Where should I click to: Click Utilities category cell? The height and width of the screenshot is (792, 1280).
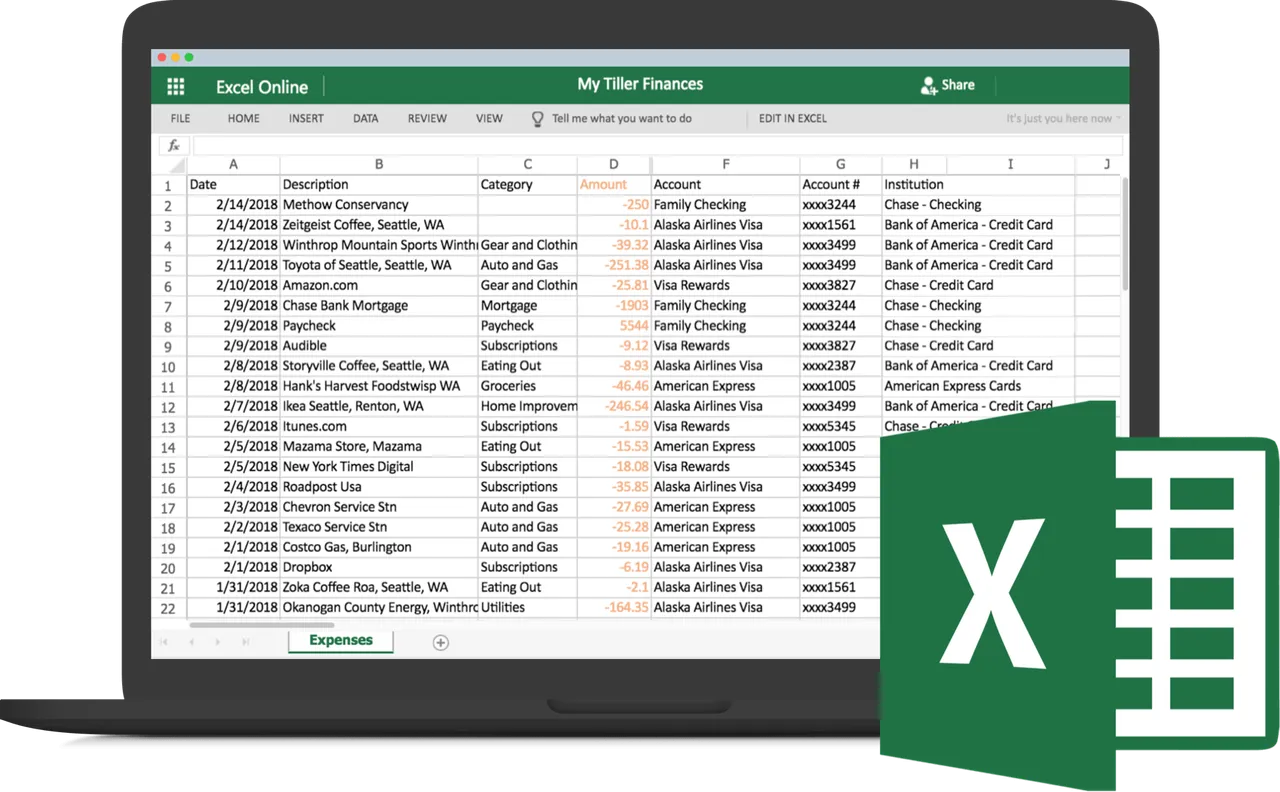pos(527,607)
